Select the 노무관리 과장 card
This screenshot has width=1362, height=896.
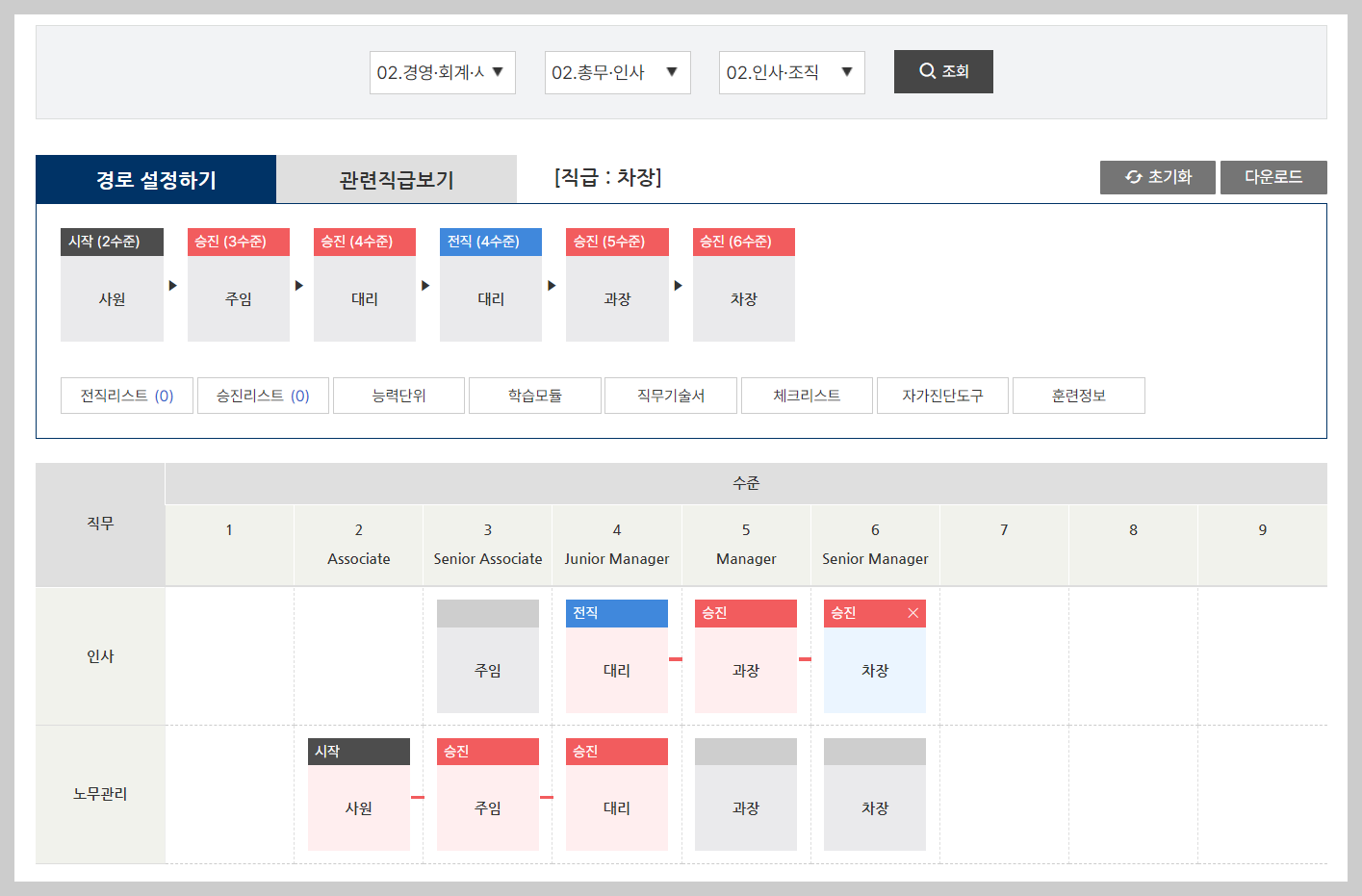(746, 794)
